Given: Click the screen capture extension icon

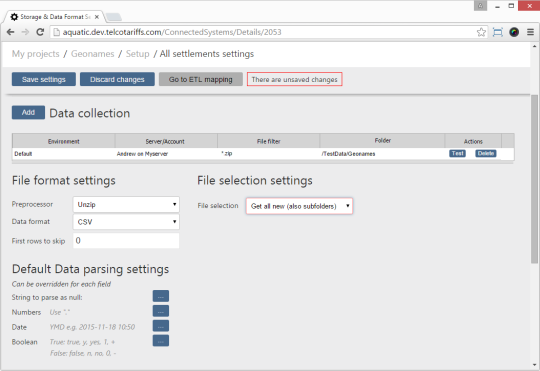Looking at the screenshot, I should (498, 32).
